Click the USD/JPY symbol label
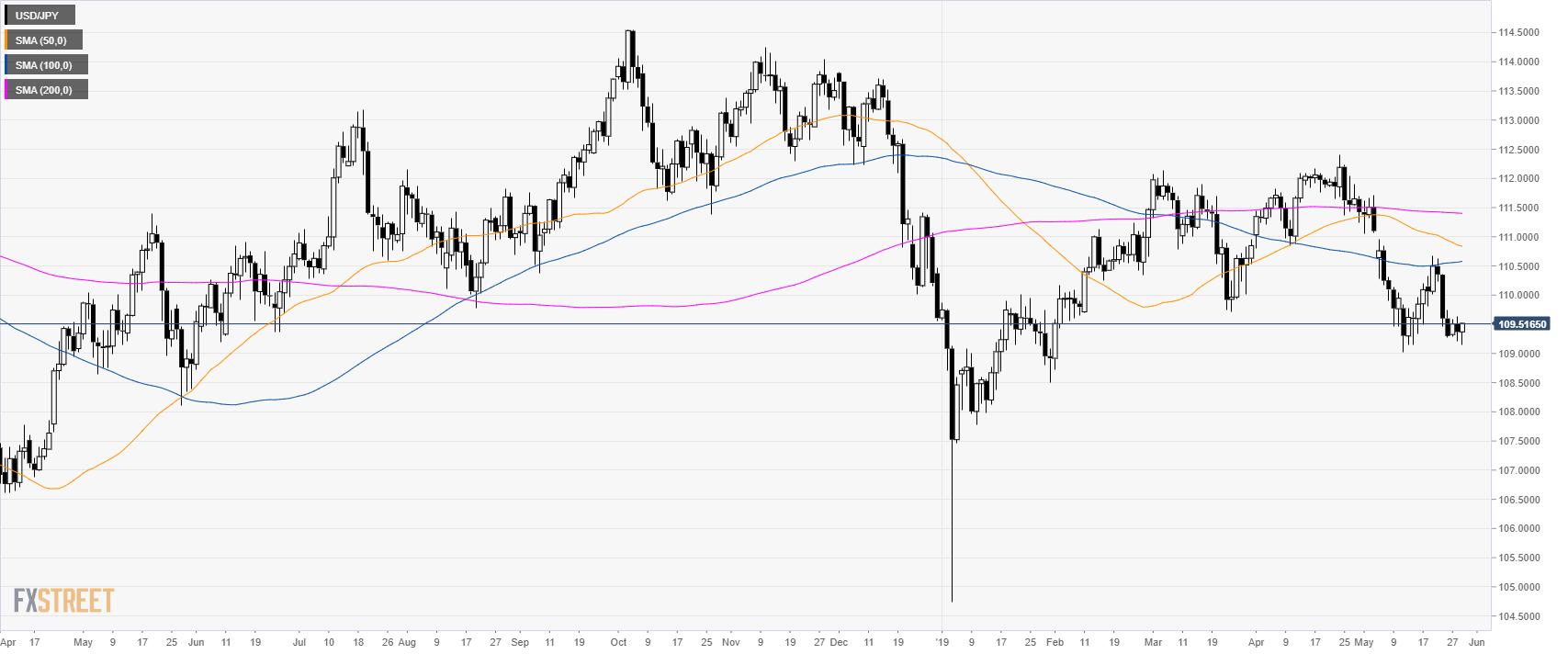Viewport: 1568px width, 654px height. pos(37,16)
